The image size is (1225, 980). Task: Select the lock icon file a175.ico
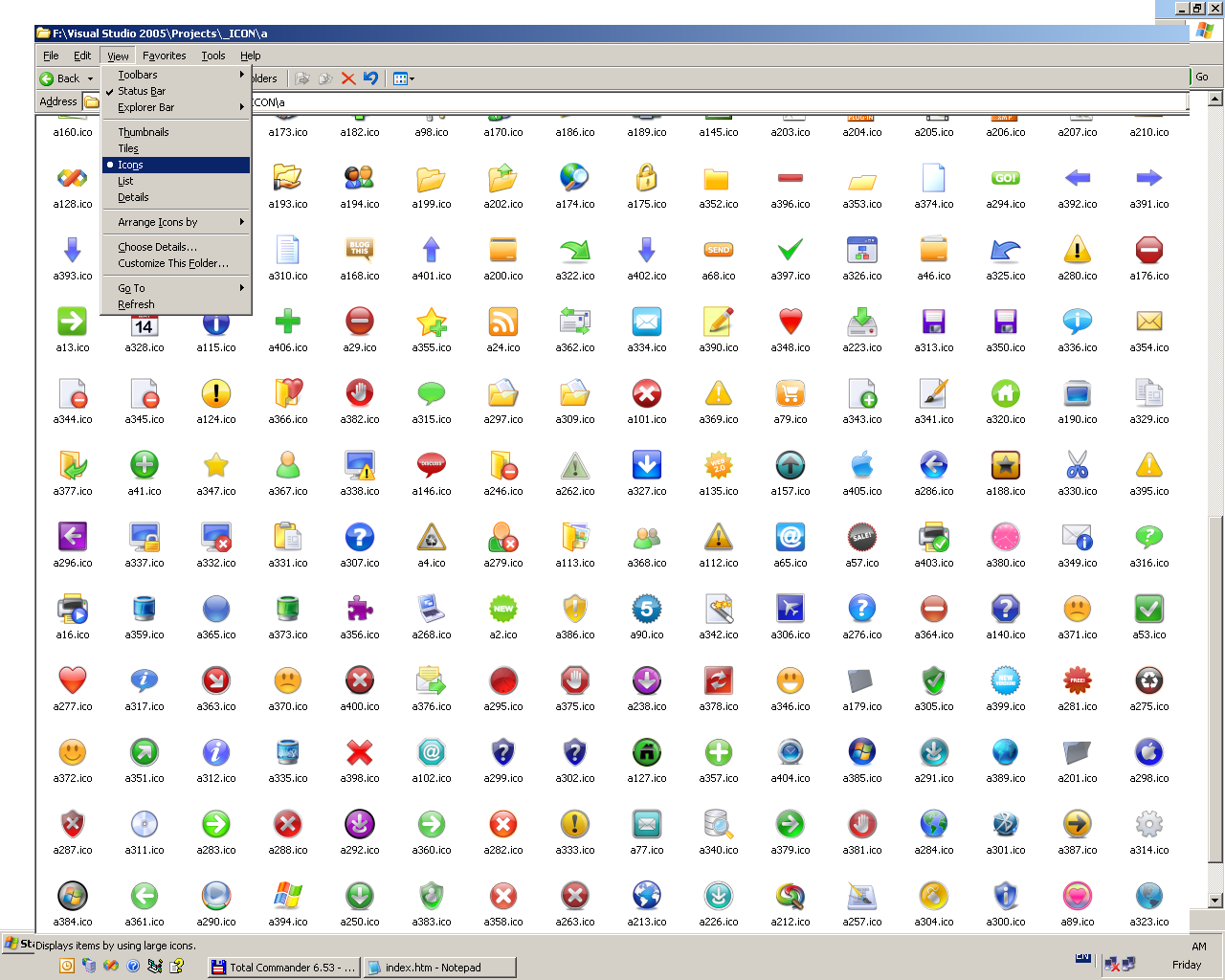(647, 177)
